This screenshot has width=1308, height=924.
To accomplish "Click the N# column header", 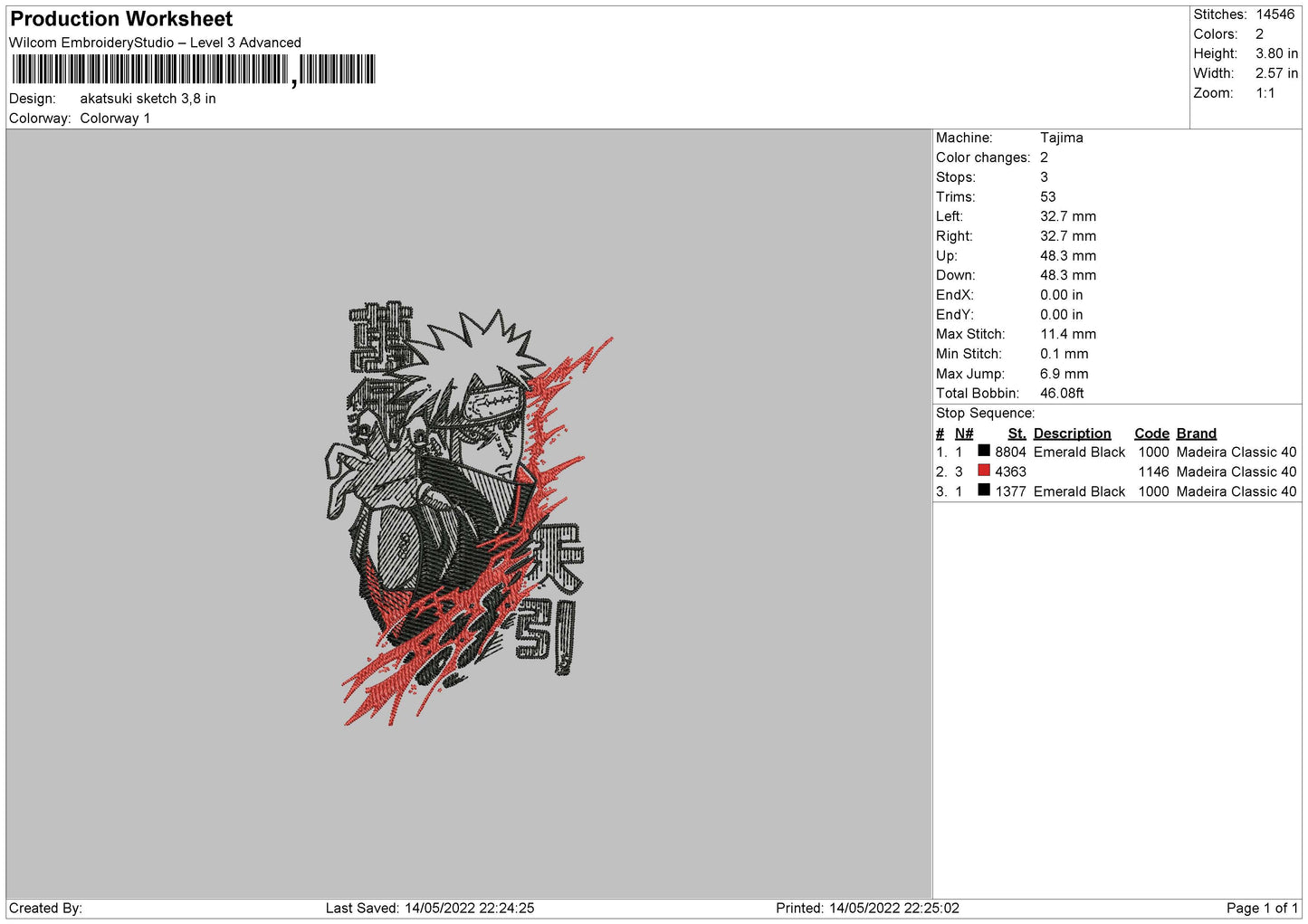I will [x=964, y=433].
